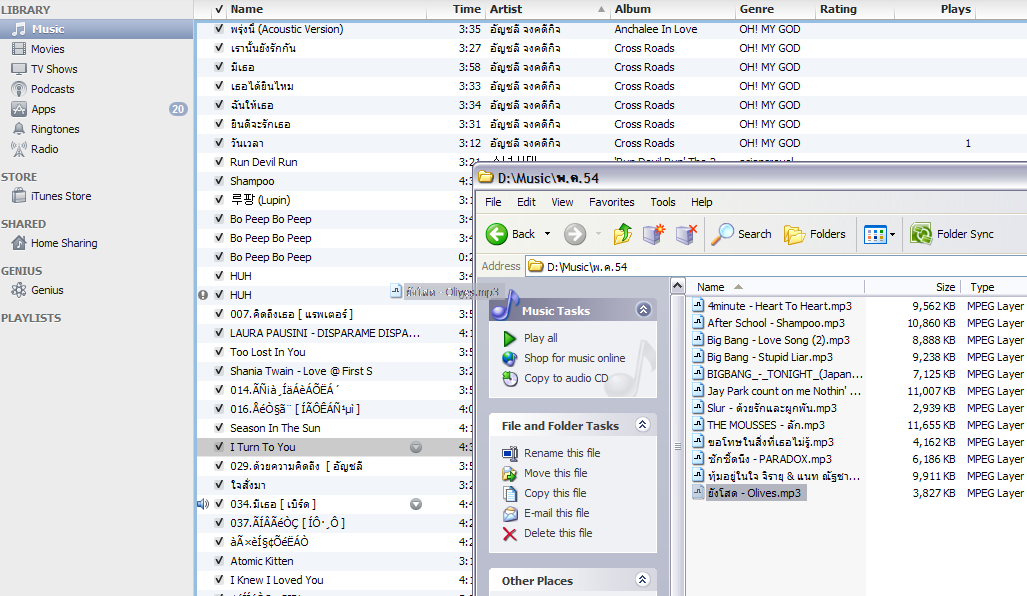Click Delete this file

(558, 533)
